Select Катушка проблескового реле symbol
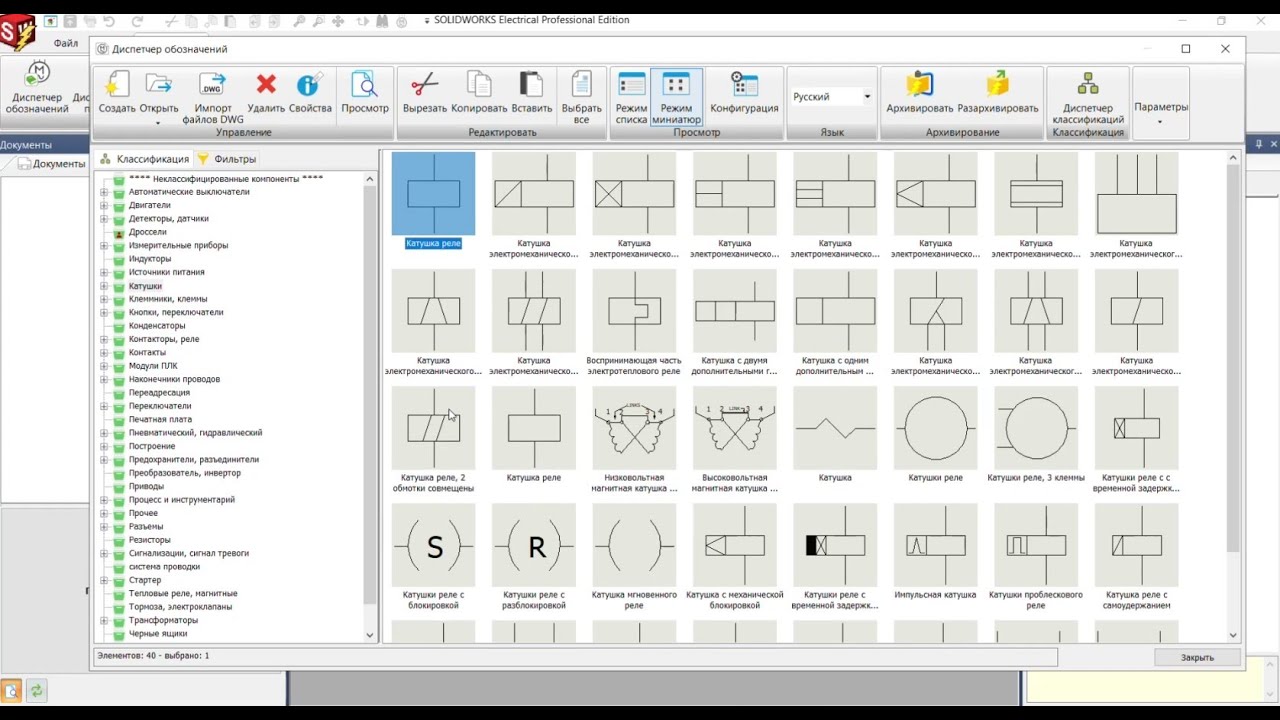The height and width of the screenshot is (720, 1280). pos(1036,556)
